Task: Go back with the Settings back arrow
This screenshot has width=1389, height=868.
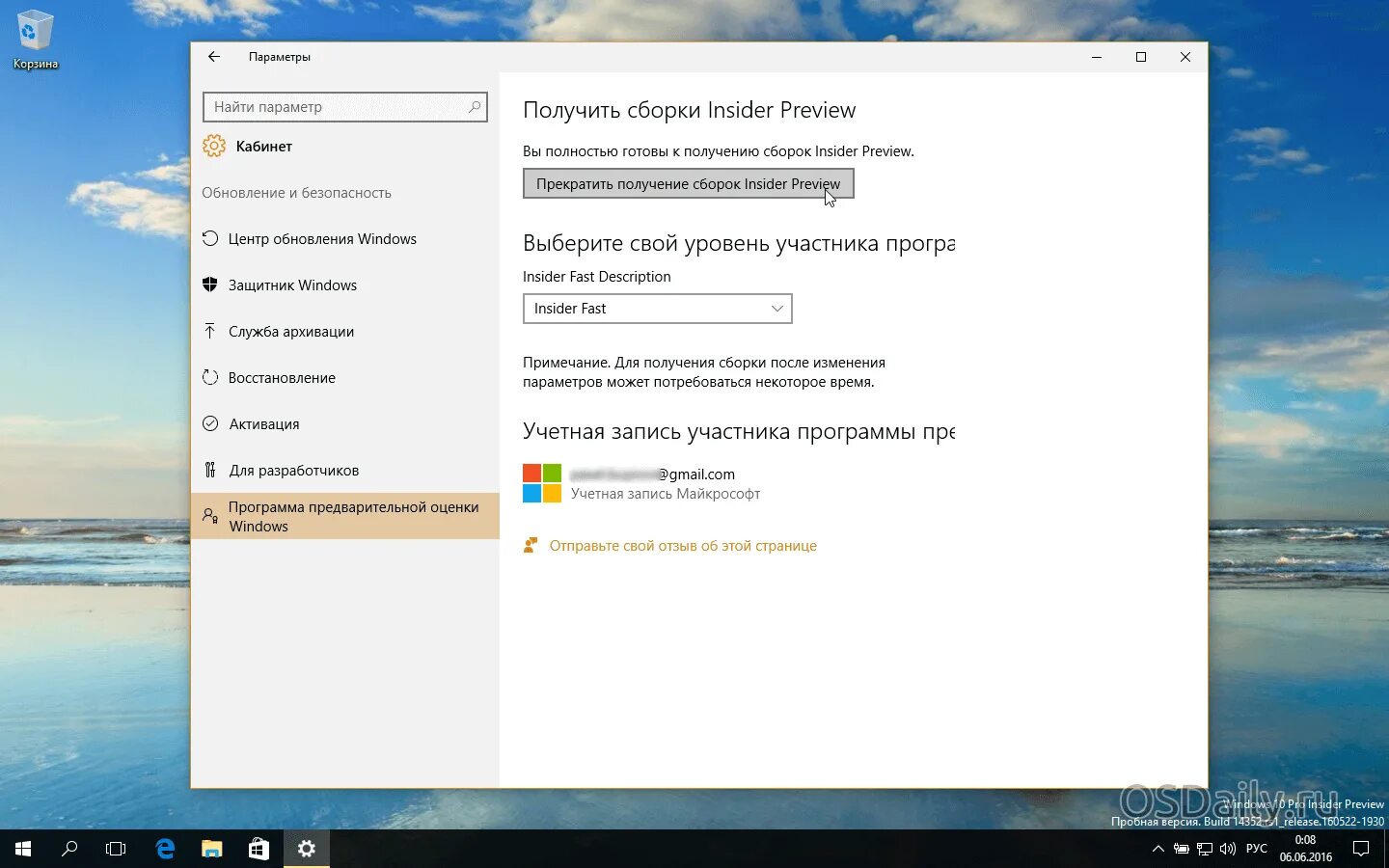Action: (x=214, y=57)
